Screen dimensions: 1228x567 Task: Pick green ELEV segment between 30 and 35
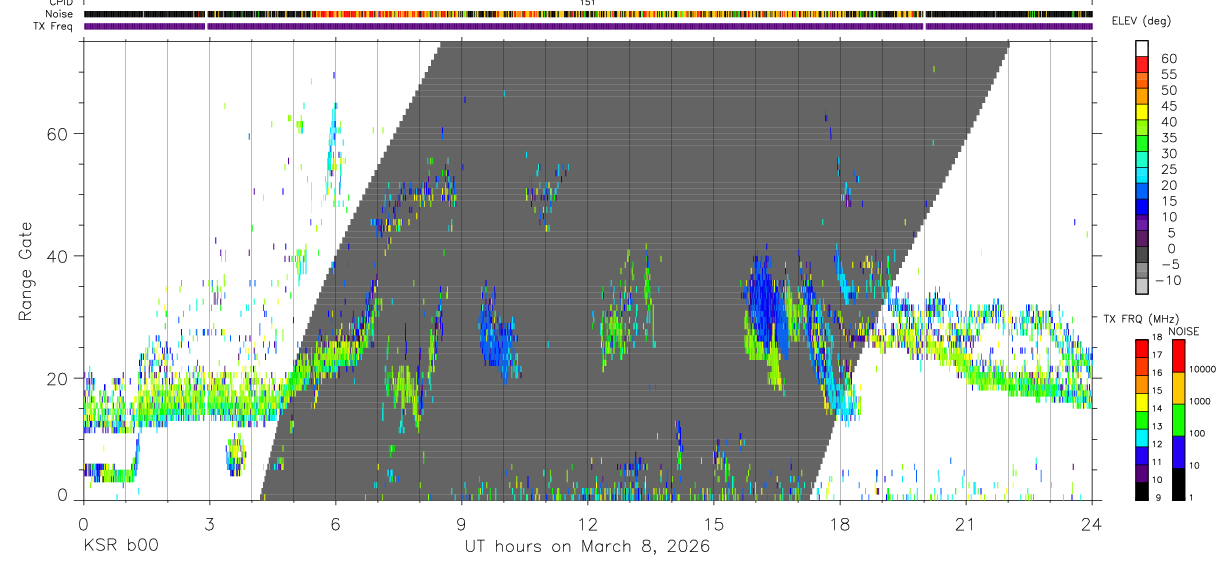pos(1142,142)
